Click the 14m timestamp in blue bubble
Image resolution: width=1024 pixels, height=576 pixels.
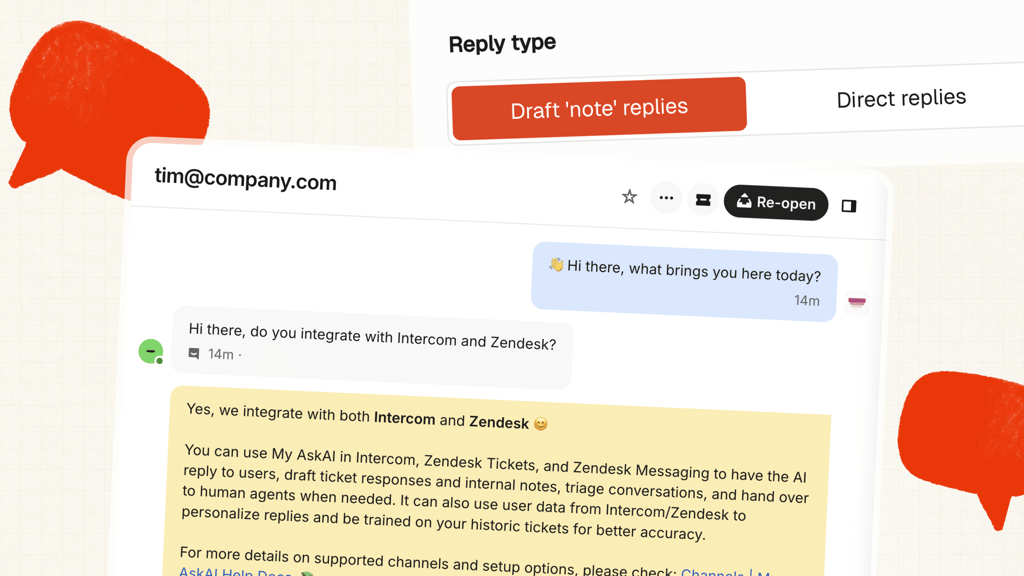807,300
